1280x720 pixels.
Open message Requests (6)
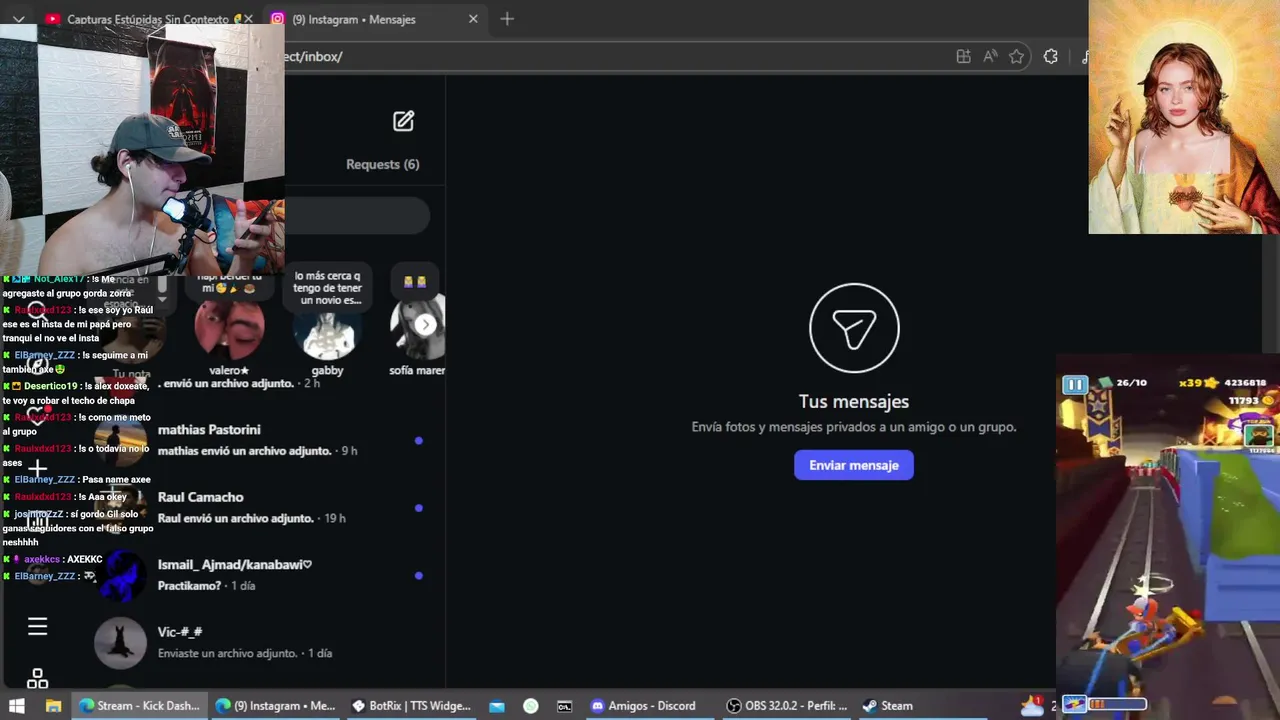[x=382, y=164]
